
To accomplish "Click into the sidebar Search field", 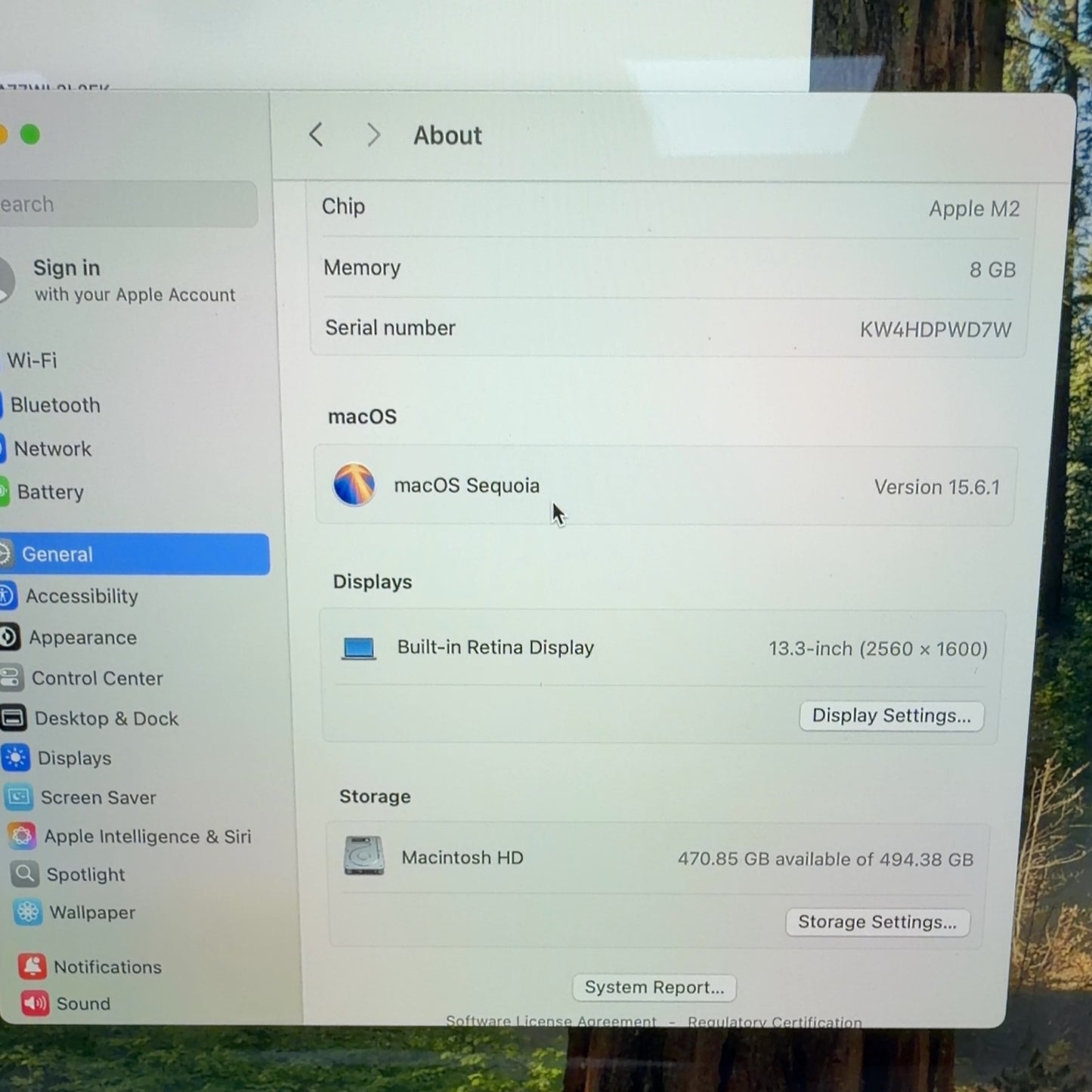I will pos(128,204).
